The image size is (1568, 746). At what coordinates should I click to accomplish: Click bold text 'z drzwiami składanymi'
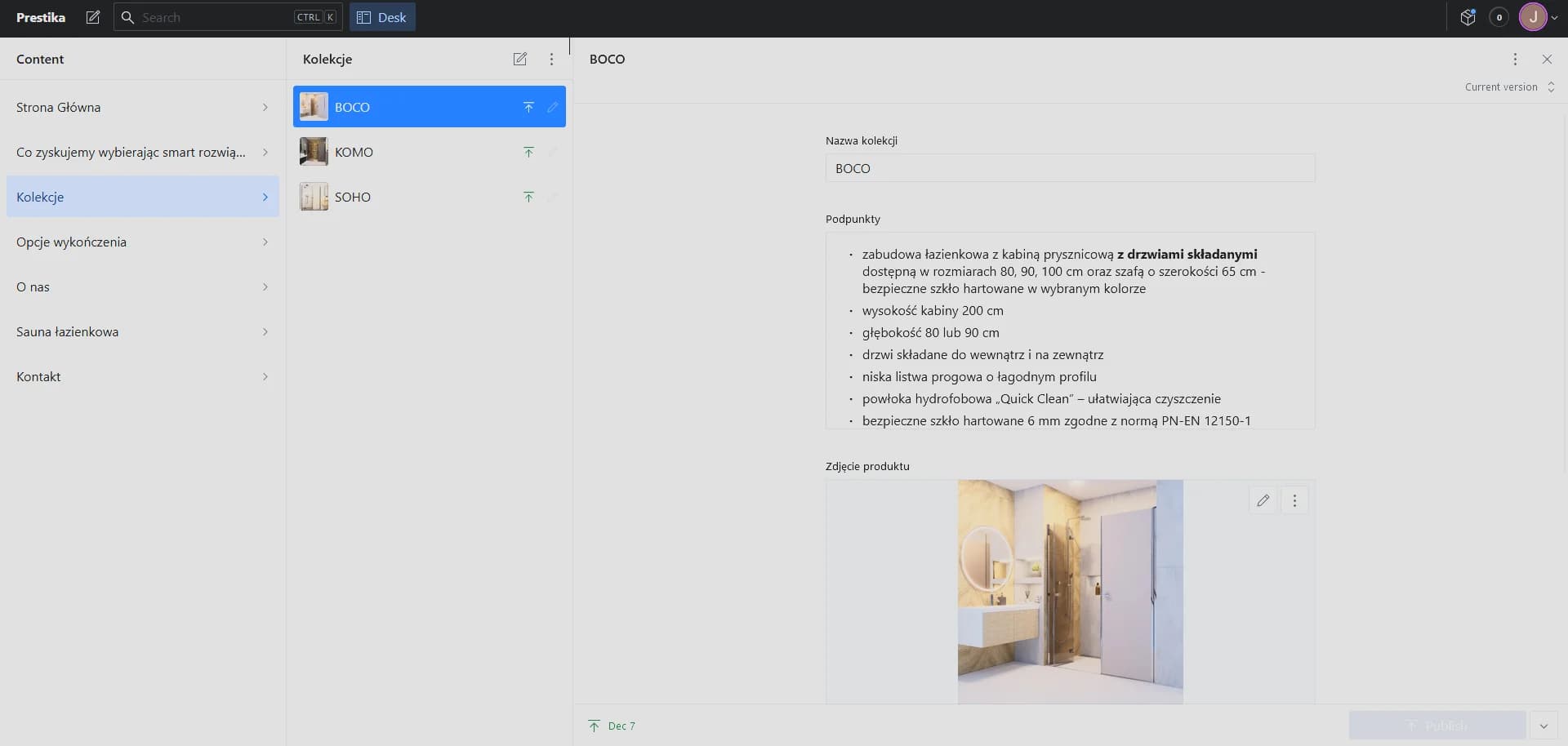click(1187, 254)
